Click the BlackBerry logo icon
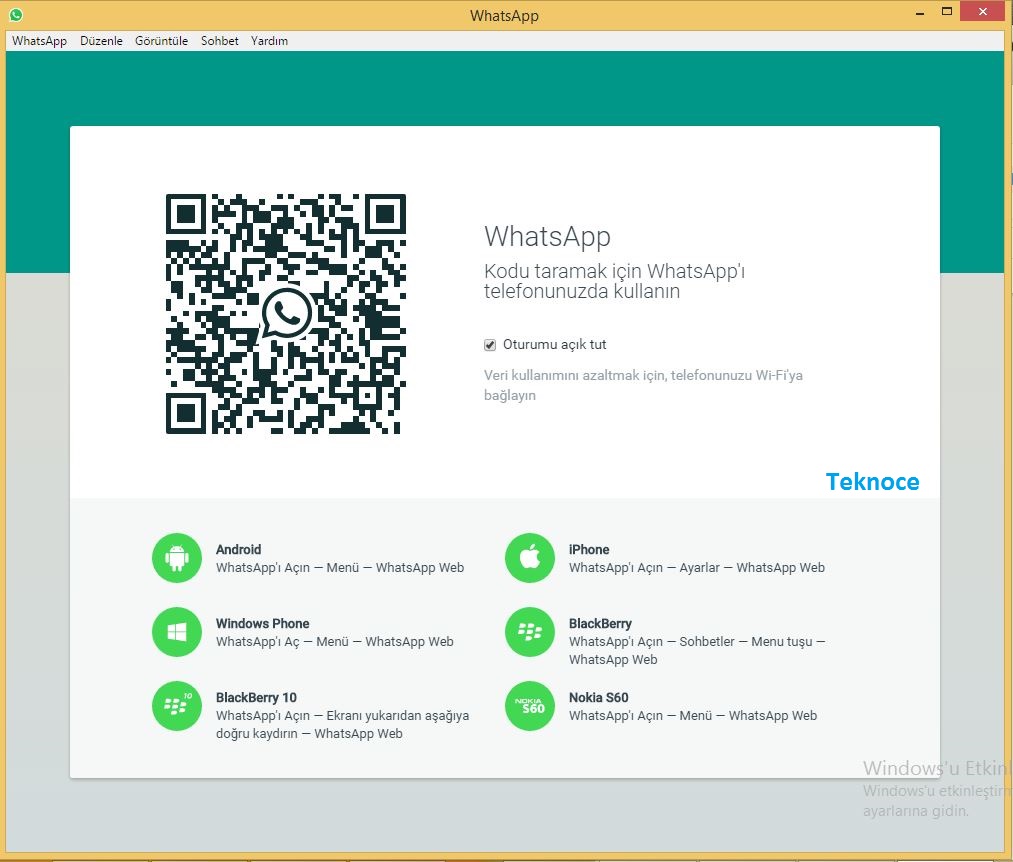 tap(530, 632)
